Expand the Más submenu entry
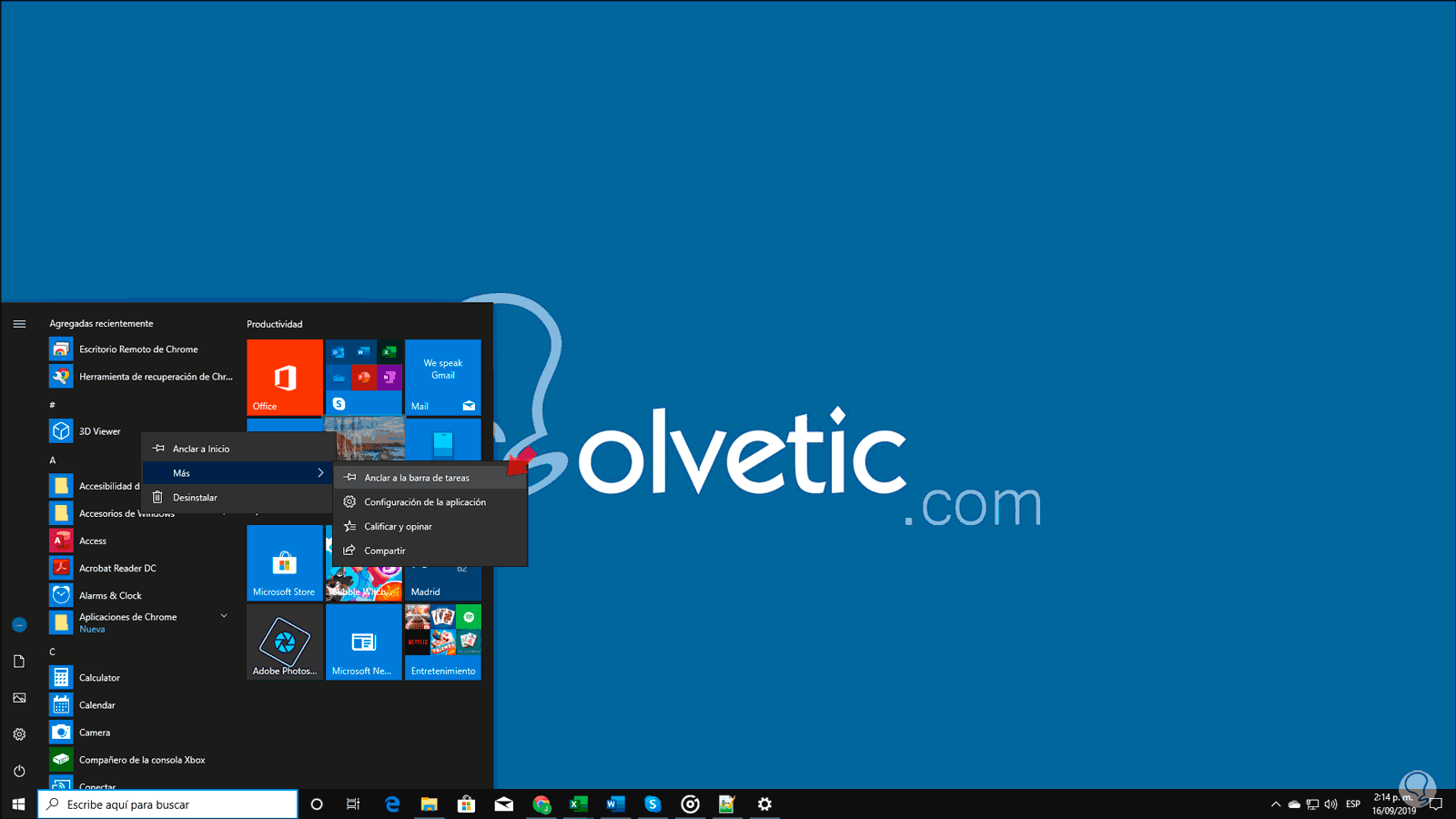The width and height of the screenshot is (1456, 819). [238, 473]
